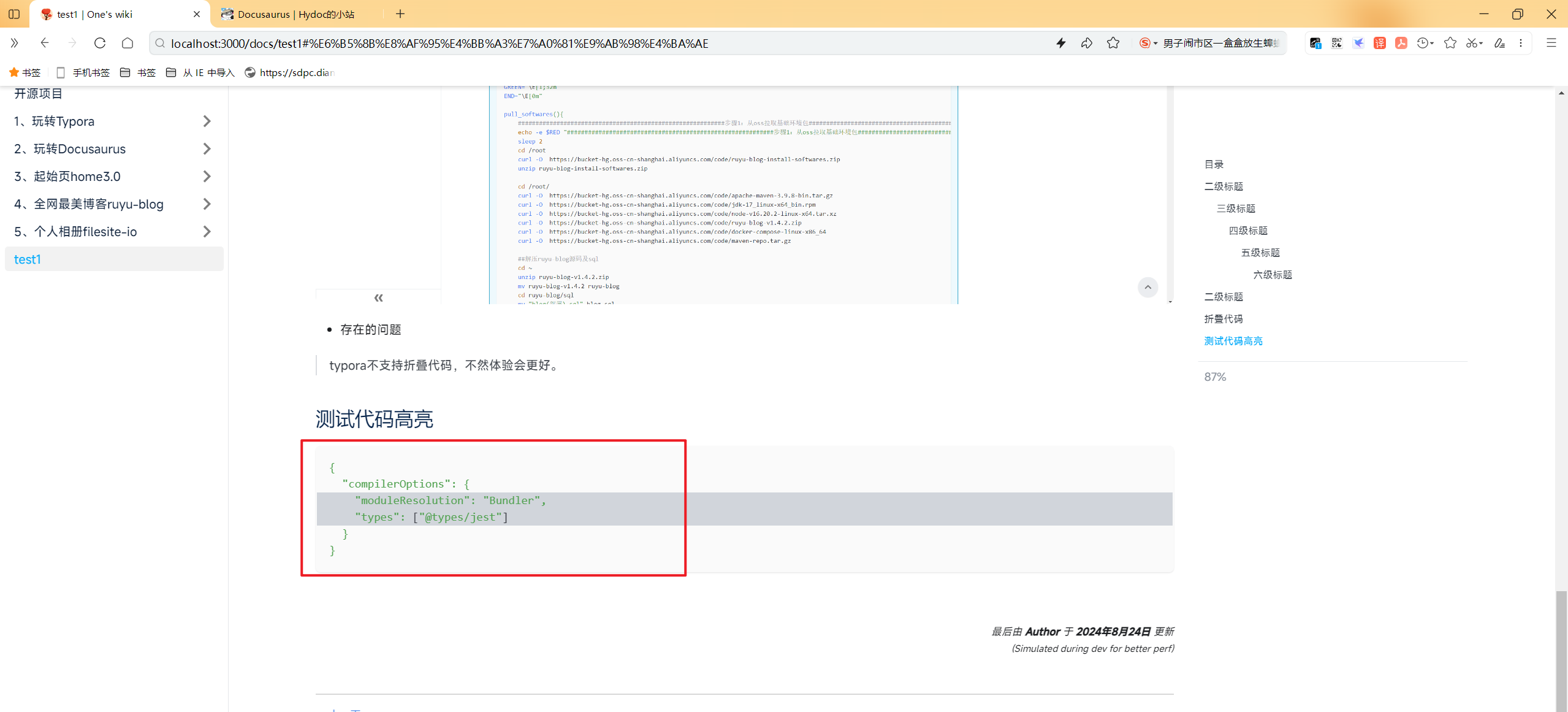Open the browser home page icon
Viewport: 1568px width, 712px height.
(127, 43)
